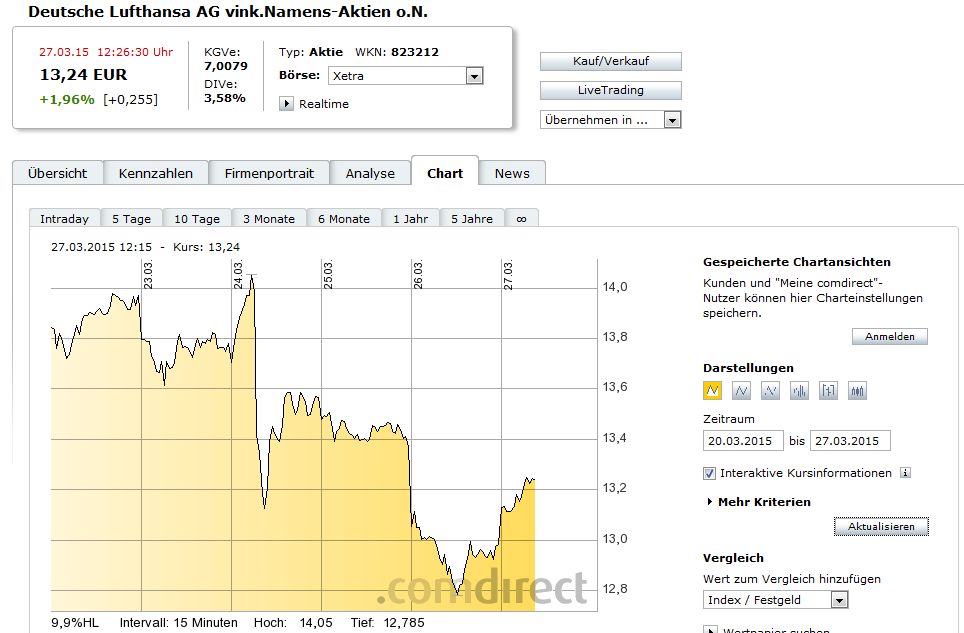The height and width of the screenshot is (633, 964).
Task: Click the Aktualisieren button
Action: coord(881,526)
